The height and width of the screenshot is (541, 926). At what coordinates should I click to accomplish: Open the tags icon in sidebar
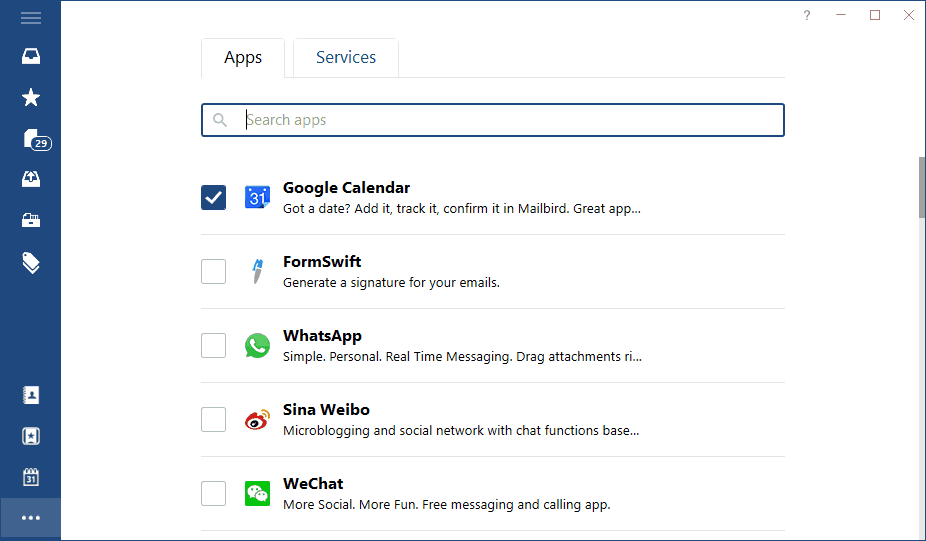(31, 263)
